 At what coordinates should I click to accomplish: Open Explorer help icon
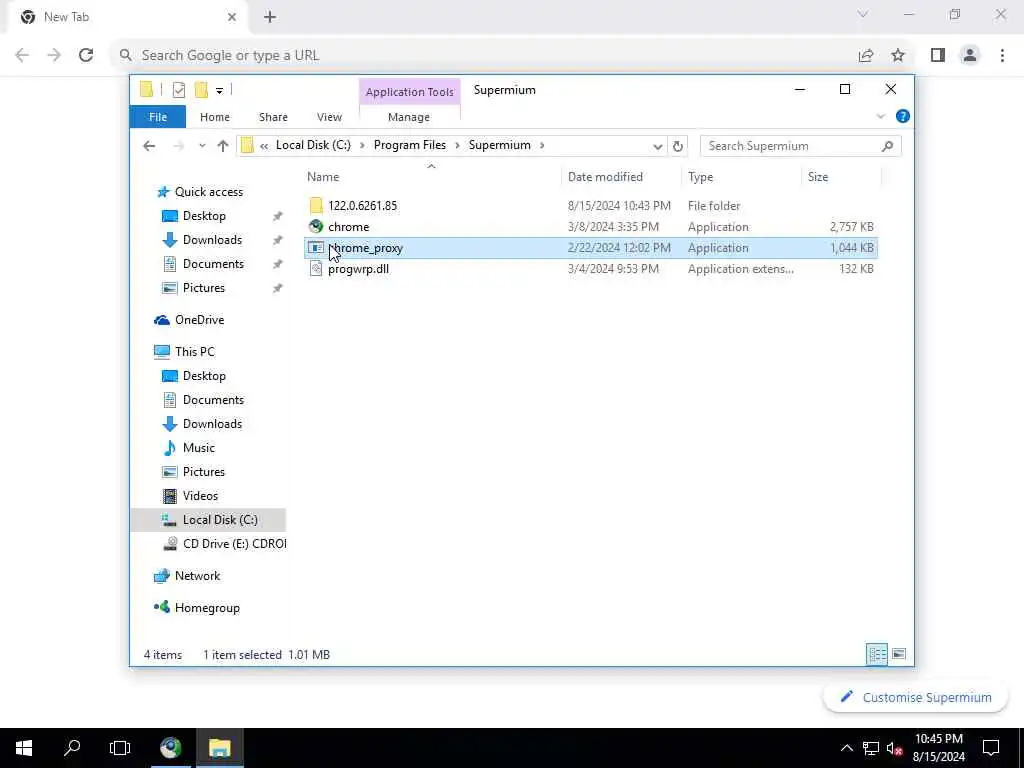tap(903, 116)
